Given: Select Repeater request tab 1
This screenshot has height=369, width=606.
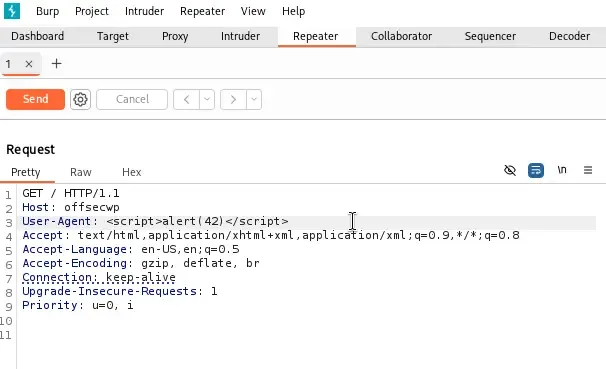Looking at the screenshot, I should (9, 64).
